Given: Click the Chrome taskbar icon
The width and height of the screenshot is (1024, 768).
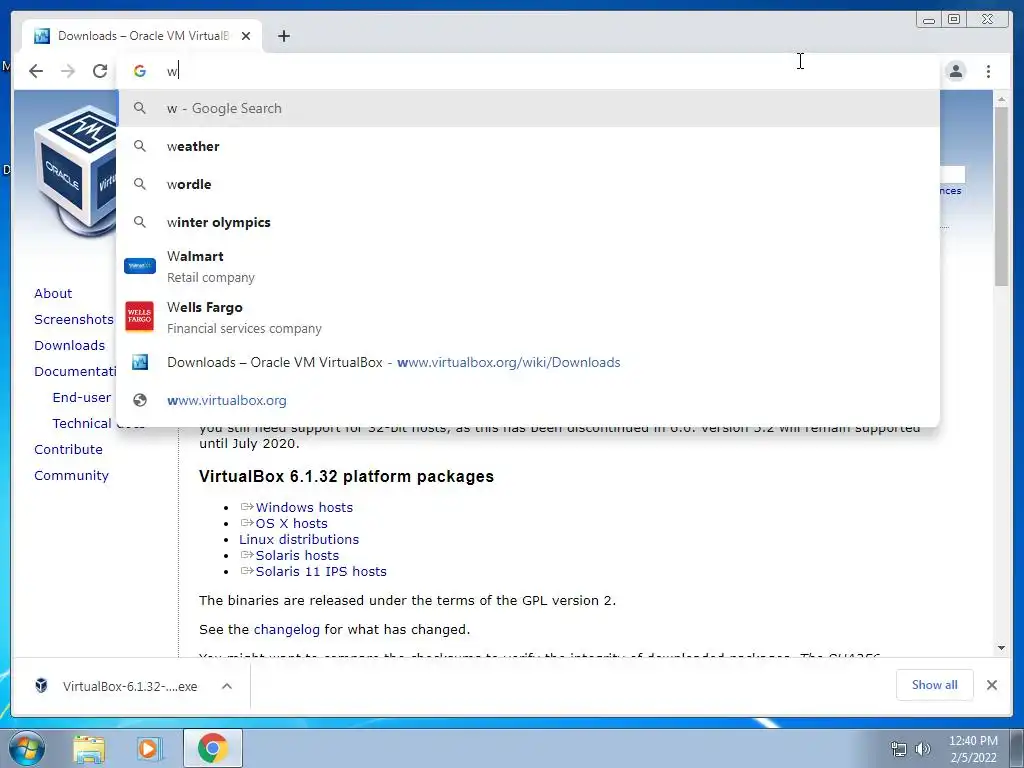Looking at the screenshot, I should (x=212, y=748).
